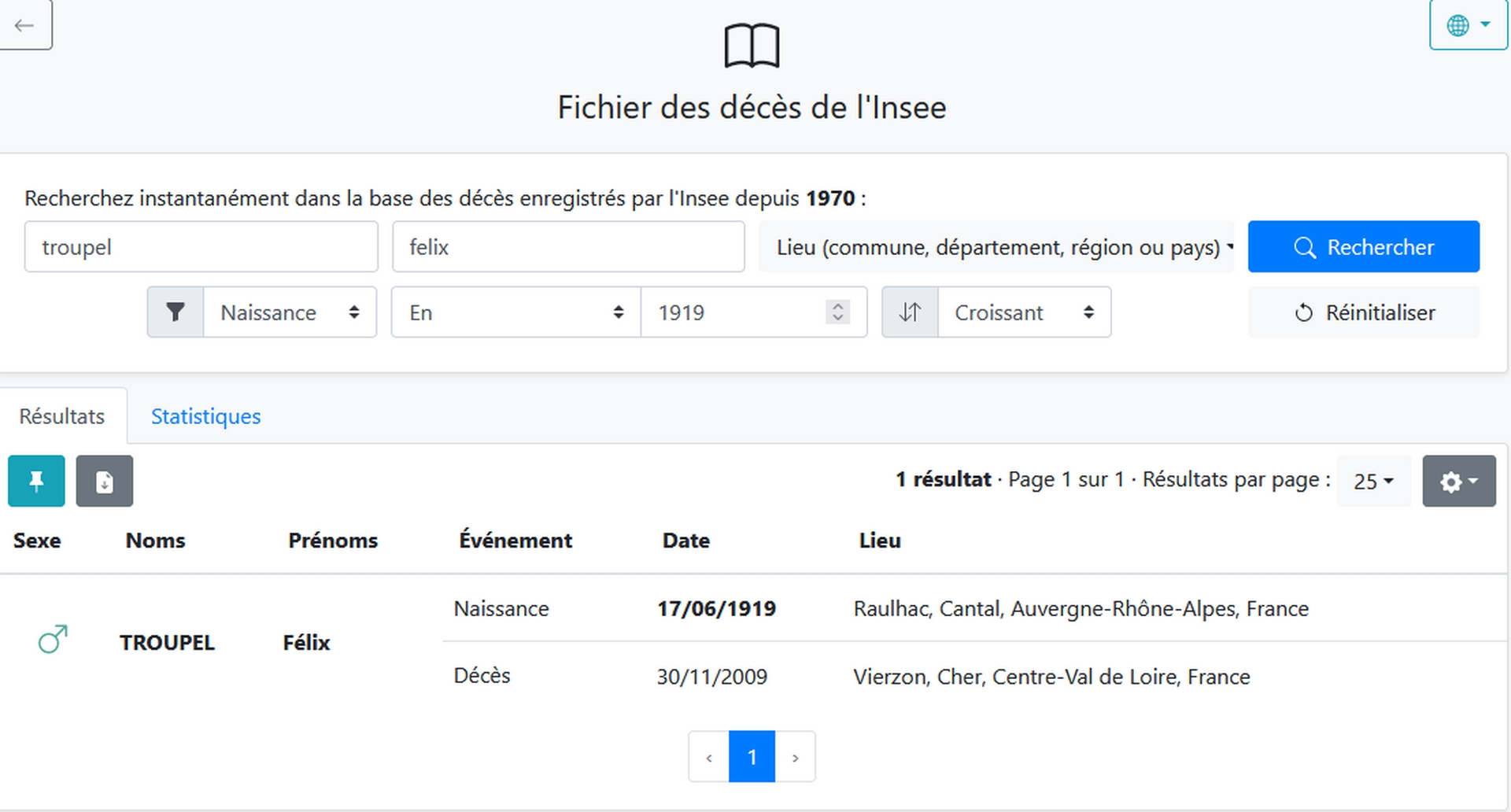Click the open book logo icon
Image resolution: width=1511 pixels, height=812 pixels.
[752, 46]
